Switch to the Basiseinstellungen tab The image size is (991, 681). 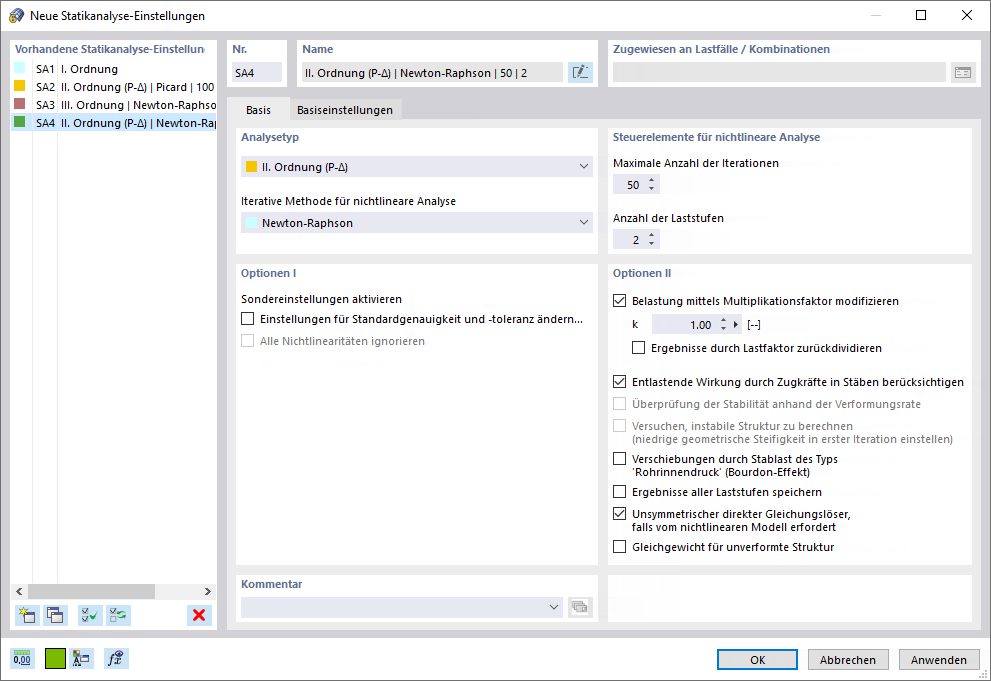345,110
